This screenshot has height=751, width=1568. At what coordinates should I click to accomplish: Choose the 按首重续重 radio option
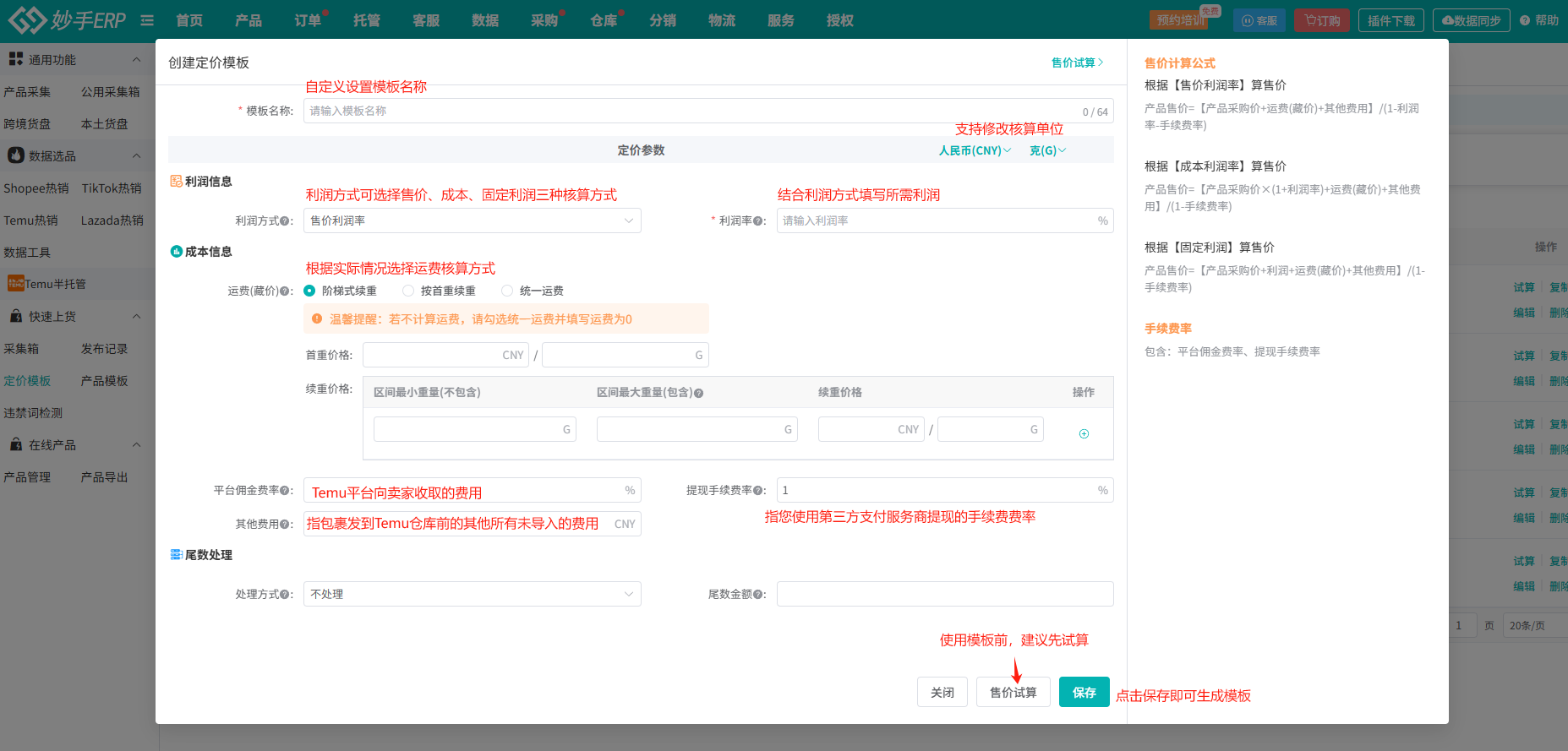(408, 291)
